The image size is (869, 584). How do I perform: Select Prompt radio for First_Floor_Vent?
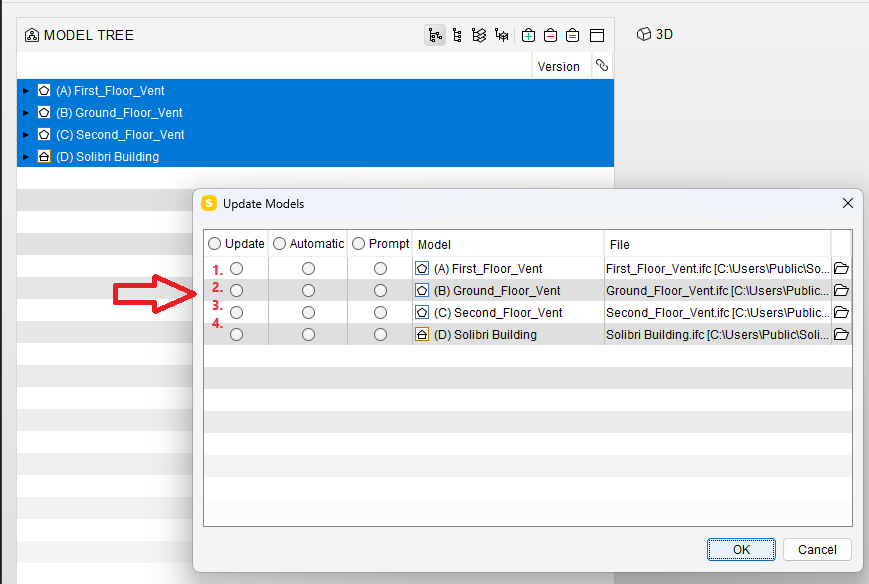tap(380, 269)
